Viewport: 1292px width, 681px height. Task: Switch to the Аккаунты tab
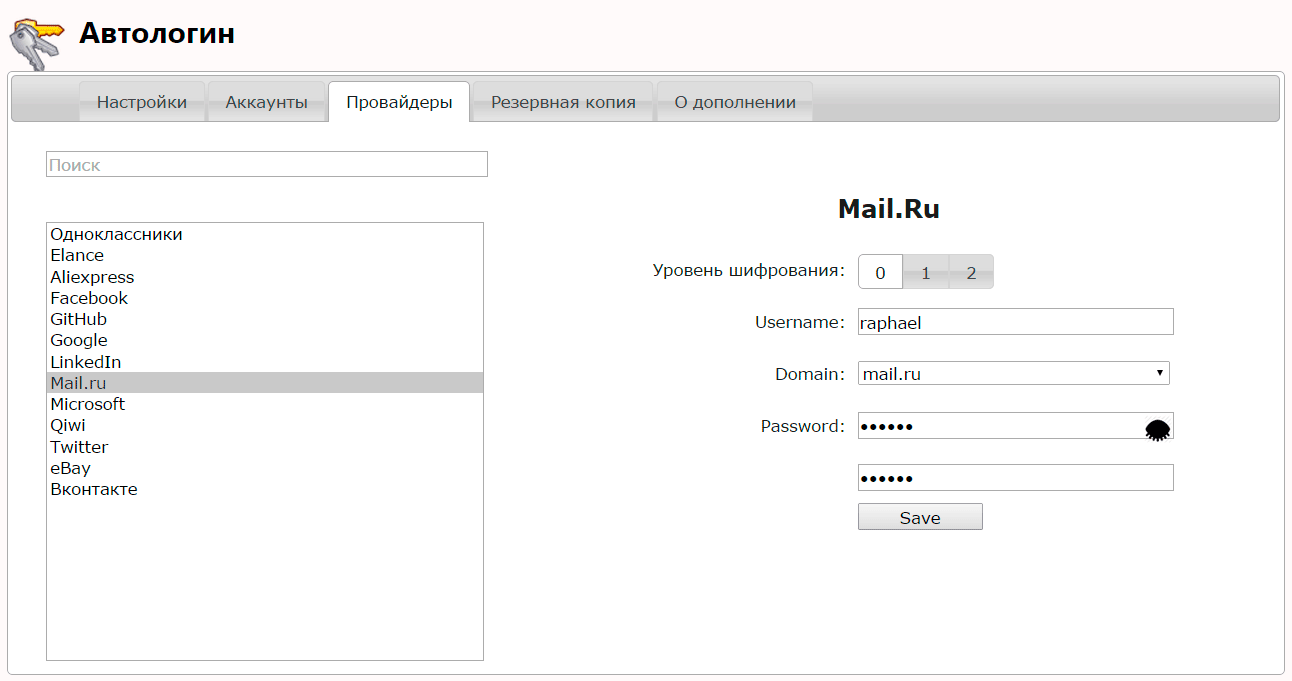[267, 102]
